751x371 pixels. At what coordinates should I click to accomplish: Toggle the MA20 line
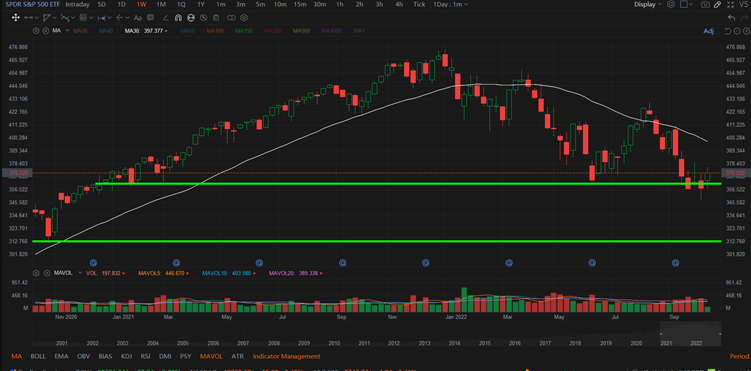point(80,31)
